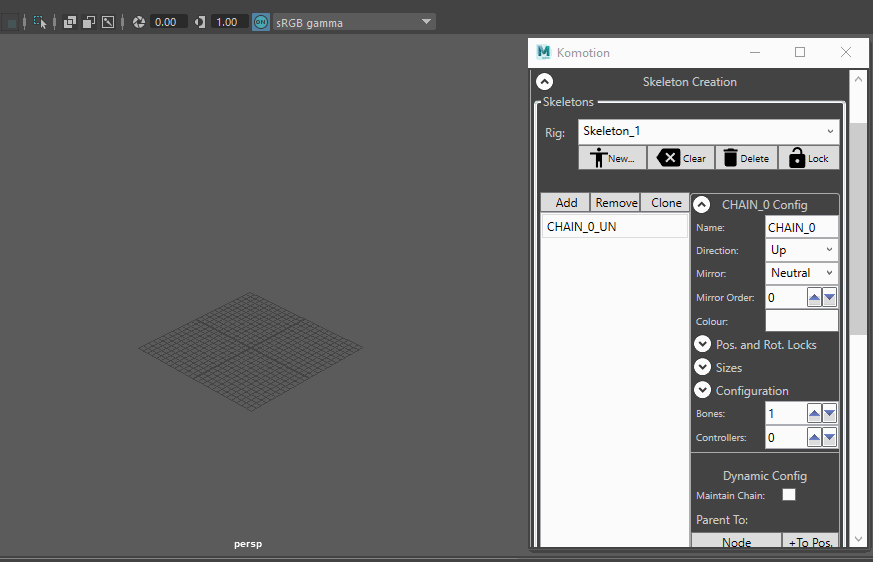Click the gamma contrast icon

[x=200, y=22]
